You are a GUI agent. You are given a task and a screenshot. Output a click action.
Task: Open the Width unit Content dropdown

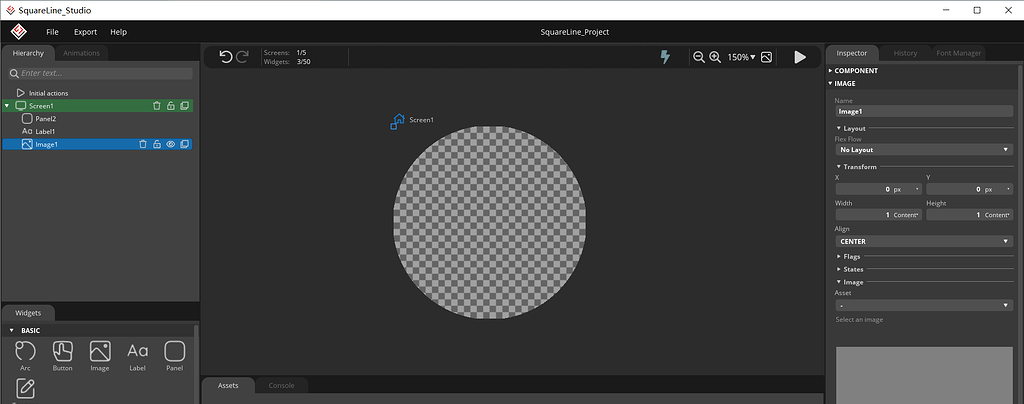[x=907, y=215]
